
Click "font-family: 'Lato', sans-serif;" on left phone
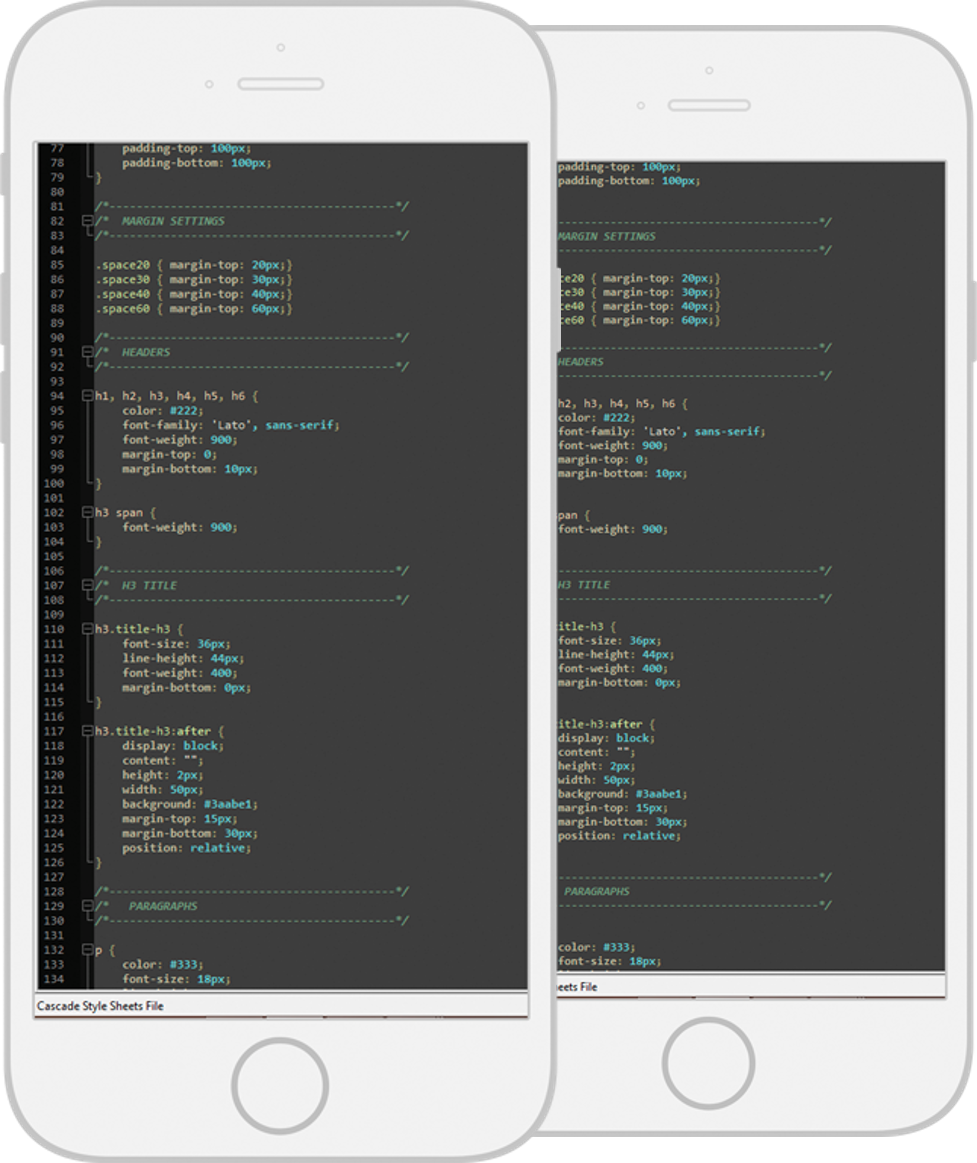point(231,425)
